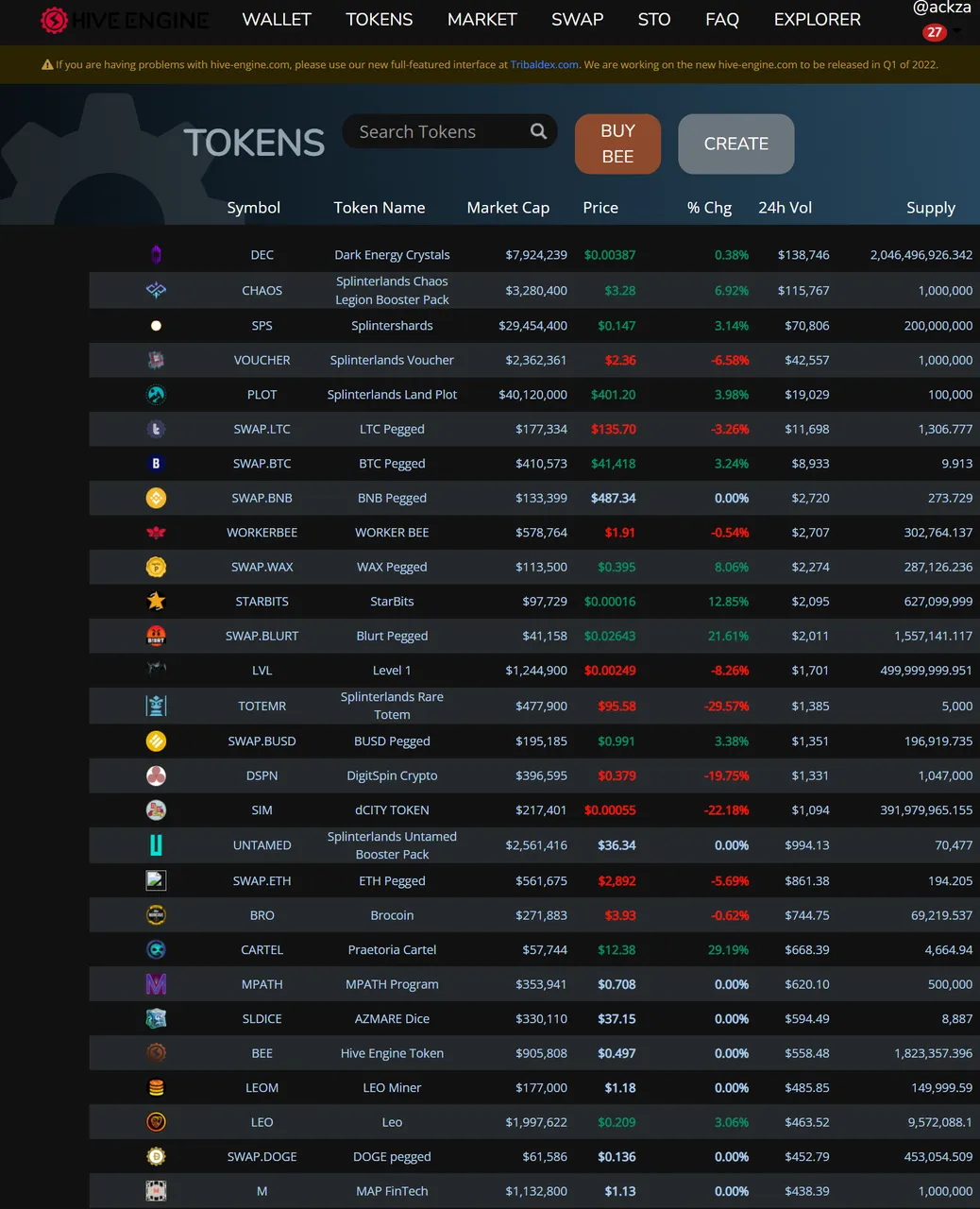The height and width of the screenshot is (1209, 980).
Task: Click the TOTEMR token icon
Action: (156, 706)
